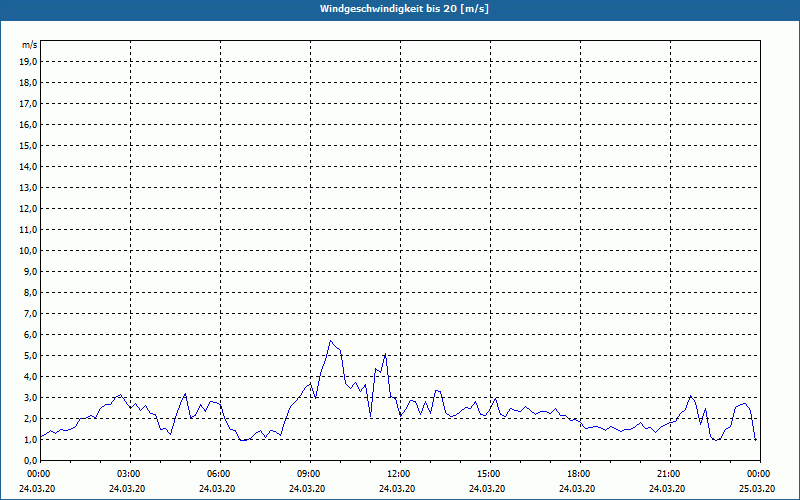Click the highest wind speed peak on curve
This screenshot has width=800, height=500.
click(330, 341)
